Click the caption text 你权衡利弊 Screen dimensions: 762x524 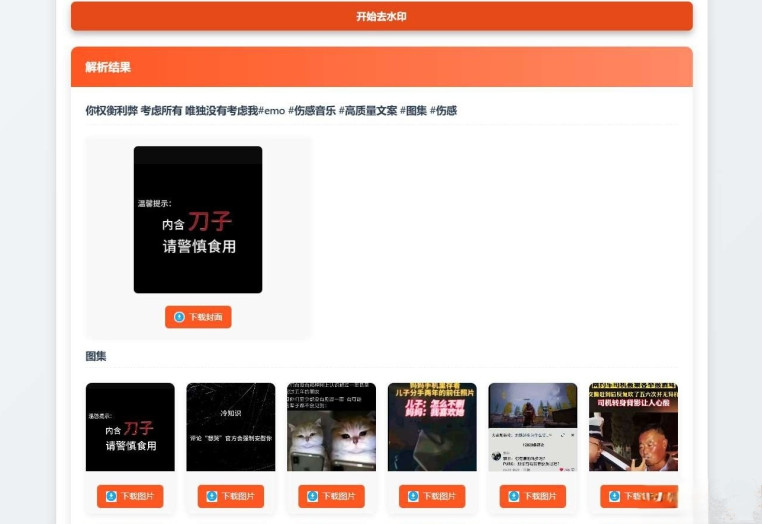[111, 111]
